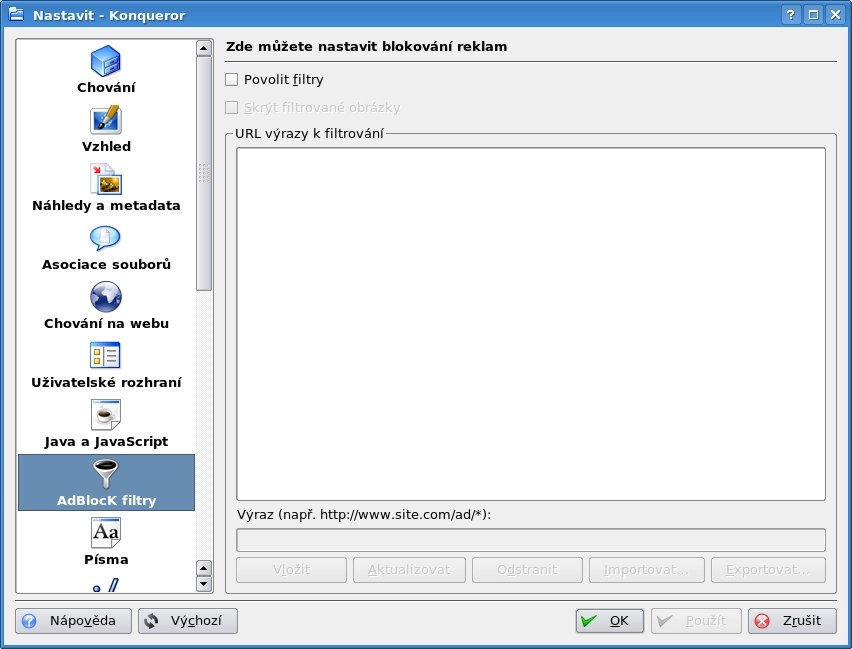Open Java a JavaScript coffee cup icon
Screen dimensions: 852x649
click(x=105, y=415)
